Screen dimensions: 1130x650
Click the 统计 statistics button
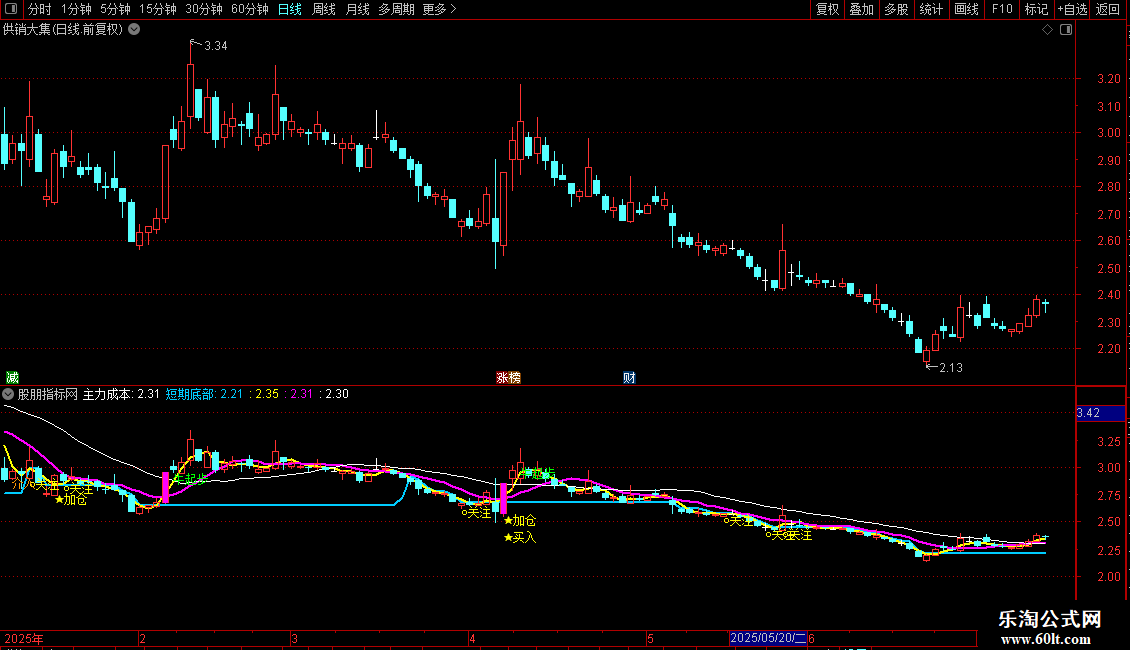[x=931, y=9]
